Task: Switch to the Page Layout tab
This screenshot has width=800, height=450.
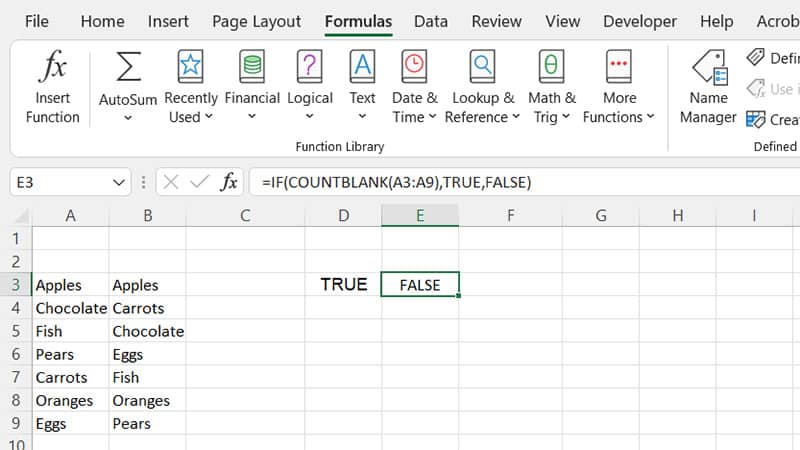Action: (x=257, y=21)
